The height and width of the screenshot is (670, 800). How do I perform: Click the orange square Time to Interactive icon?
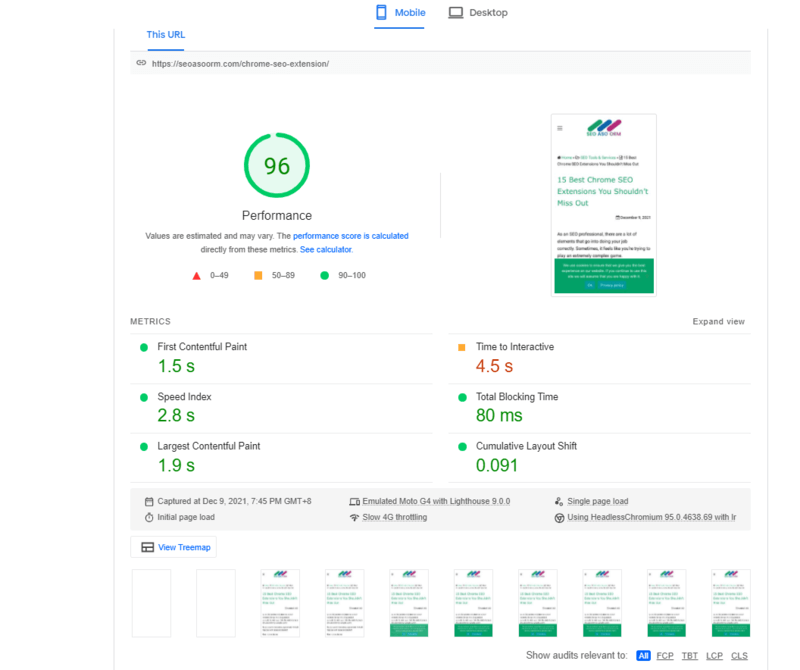(462, 347)
